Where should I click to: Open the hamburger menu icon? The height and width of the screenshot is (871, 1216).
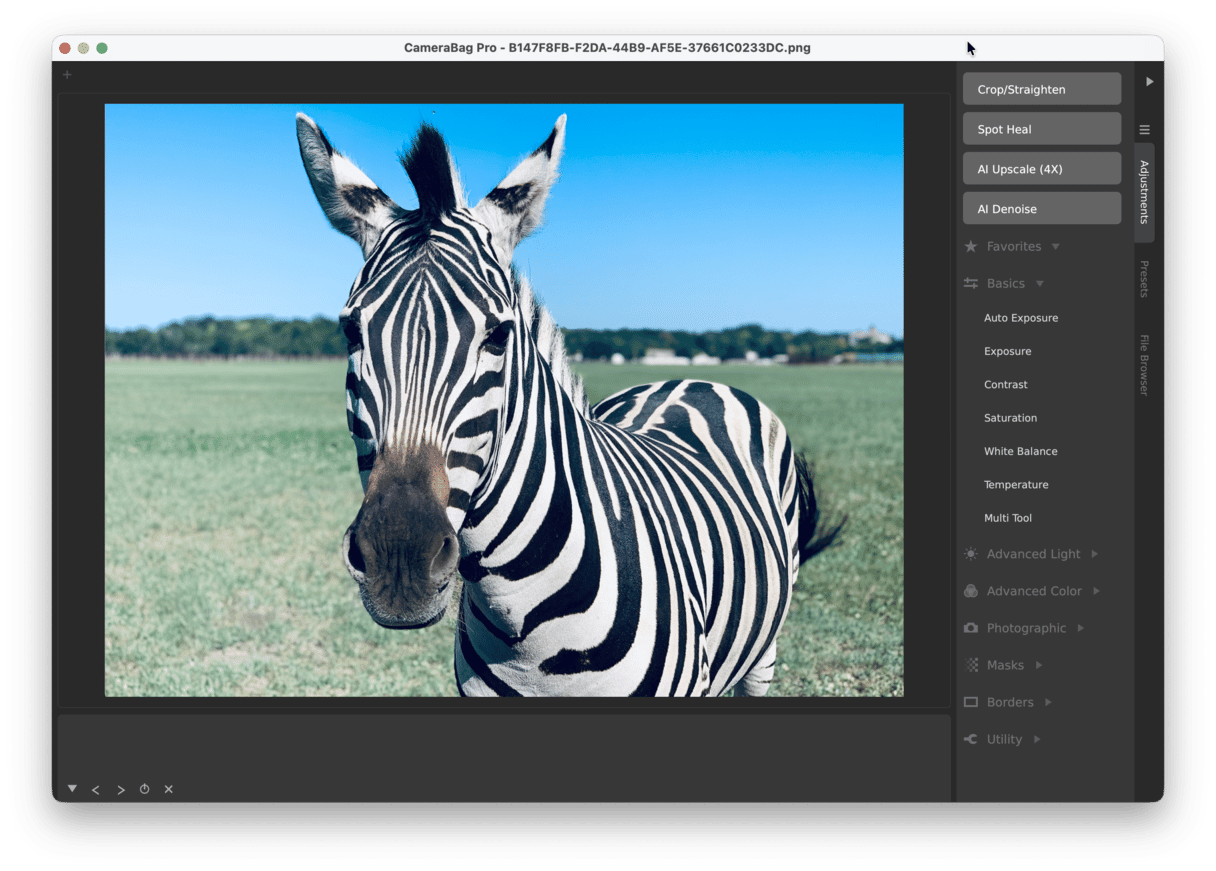[x=1145, y=130]
